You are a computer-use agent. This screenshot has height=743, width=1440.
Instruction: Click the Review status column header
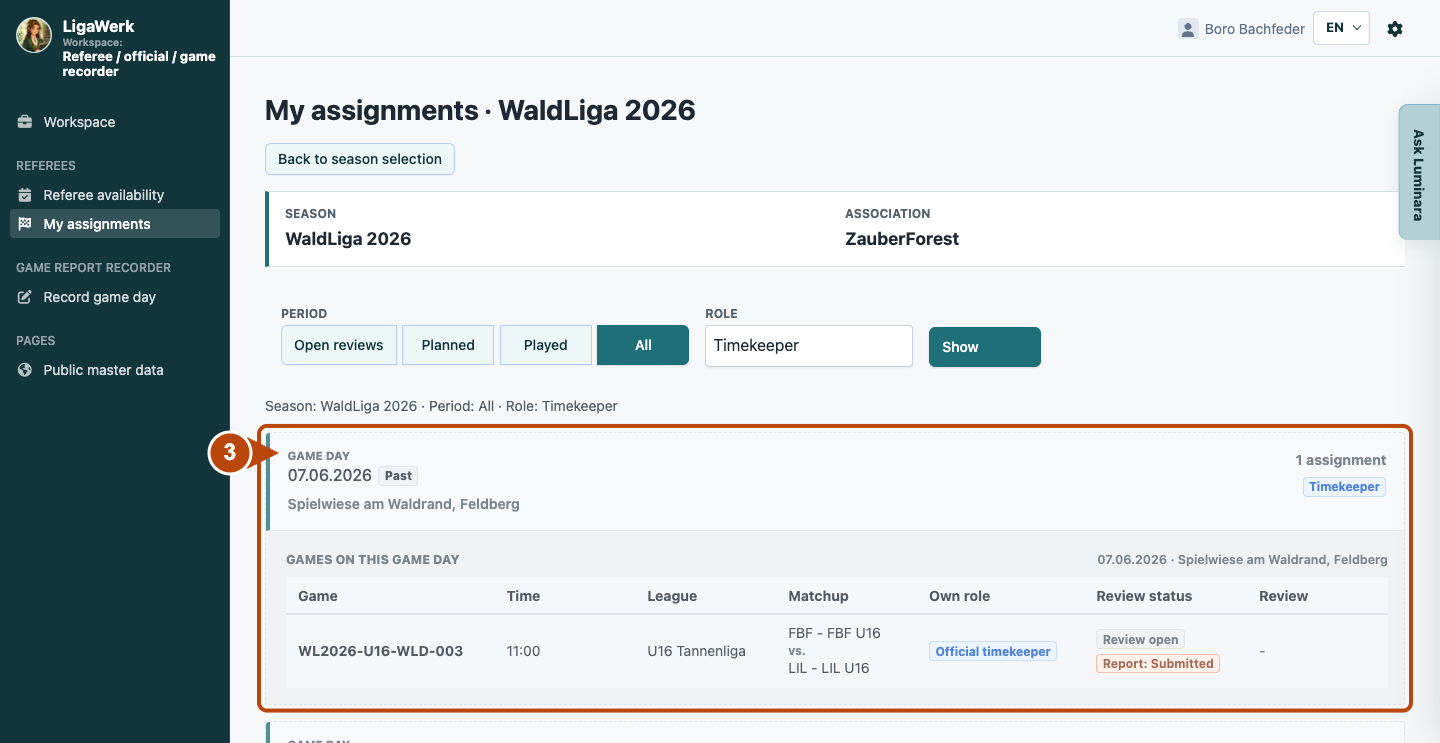point(1144,596)
